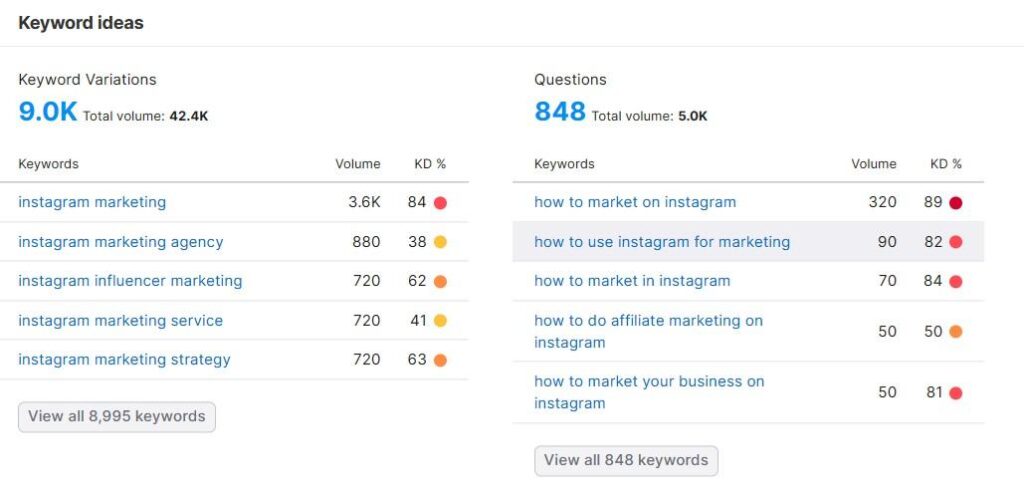Click orange KD dot for affiliate marketing question
Image resolution: width=1024 pixels, height=495 pixels.
[956, 332]
